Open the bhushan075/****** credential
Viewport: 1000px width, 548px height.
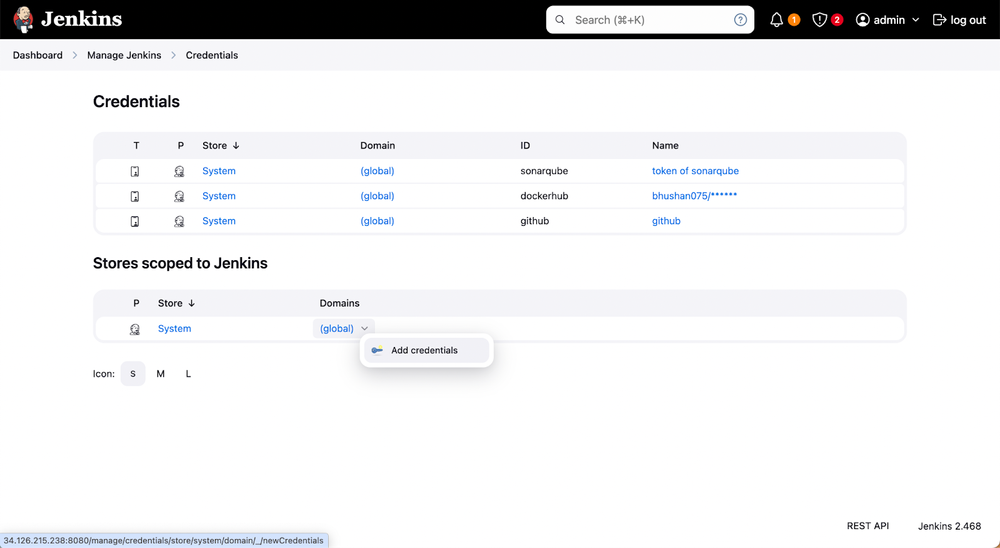click(x=694, y=196)
